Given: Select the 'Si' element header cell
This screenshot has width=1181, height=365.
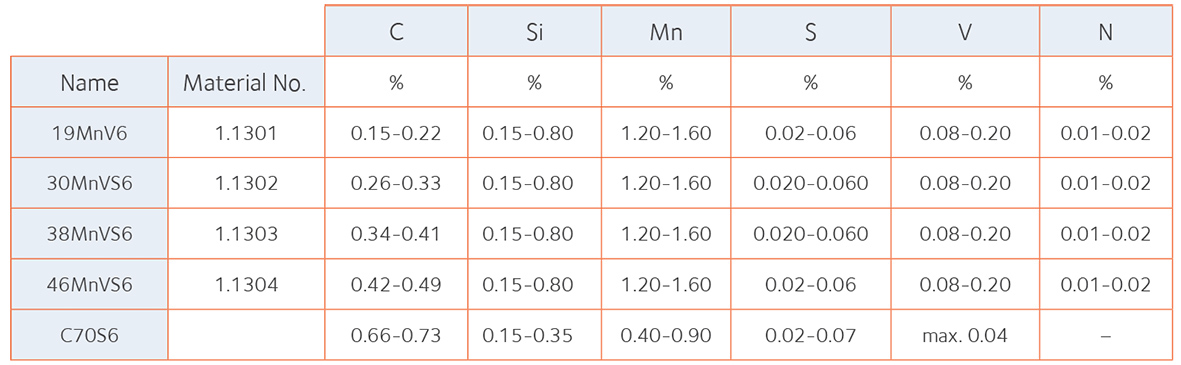Looking at the screenshot, I should coord(534,31).
